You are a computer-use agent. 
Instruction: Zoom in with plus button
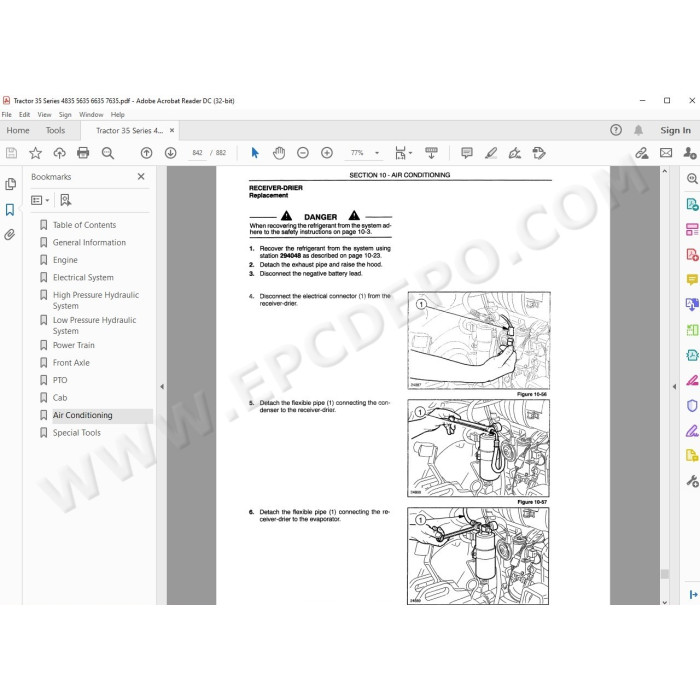[x=327, y=153]
